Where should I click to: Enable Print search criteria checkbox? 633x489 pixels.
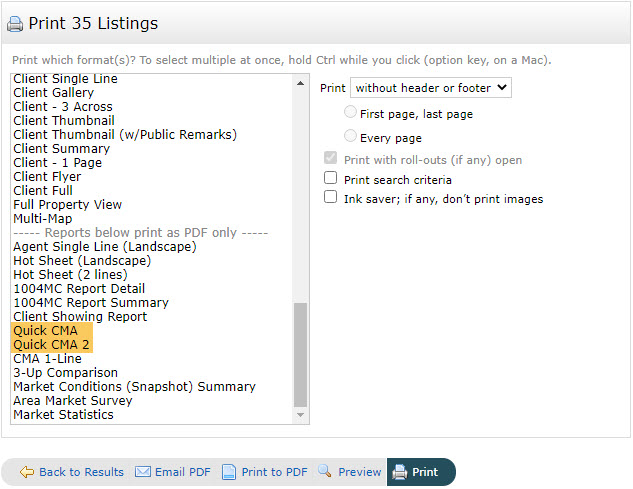pyautogui.click(x=331, y=178)
